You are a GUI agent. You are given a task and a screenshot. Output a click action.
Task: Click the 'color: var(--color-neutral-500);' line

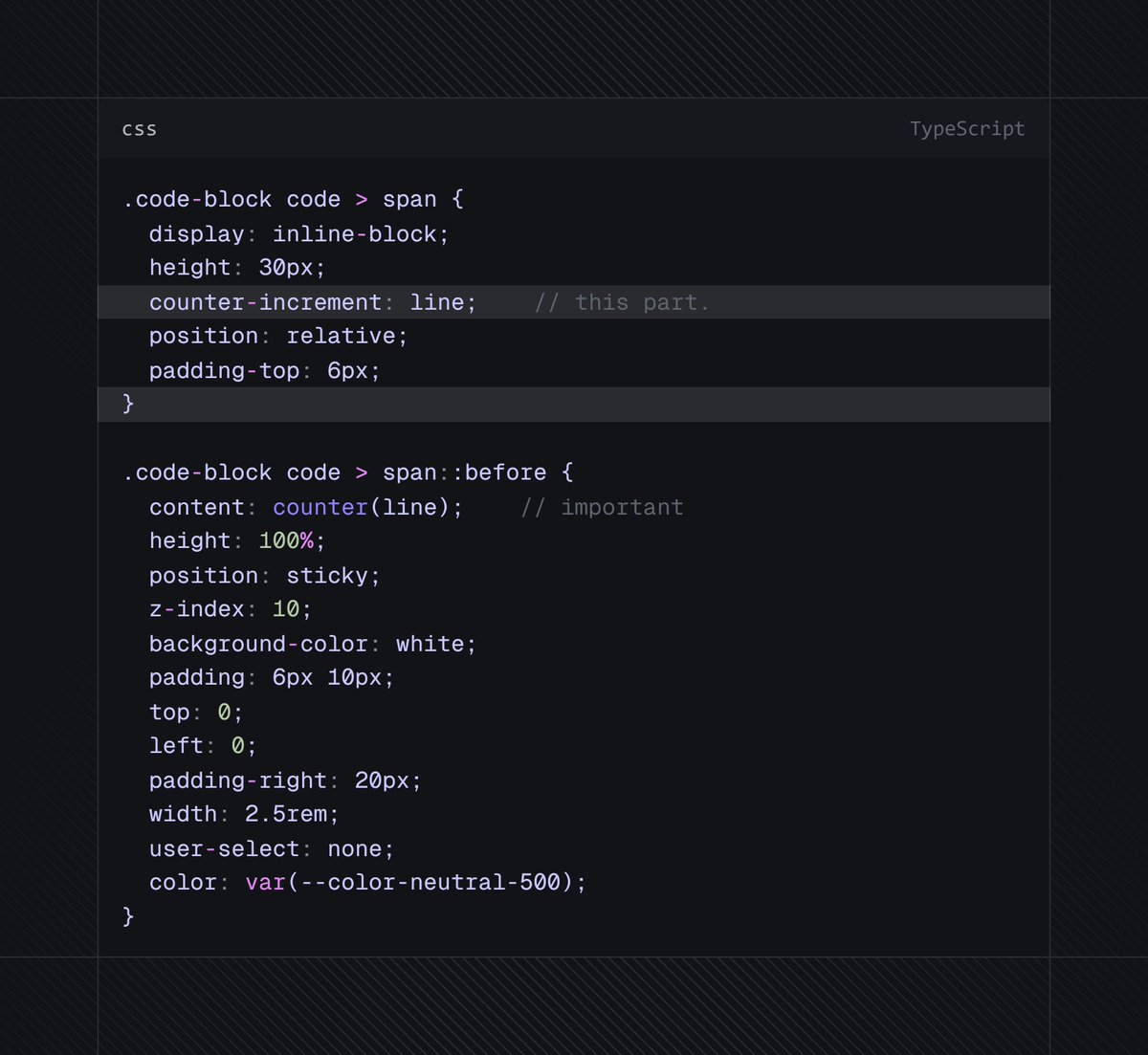point(367,882)
